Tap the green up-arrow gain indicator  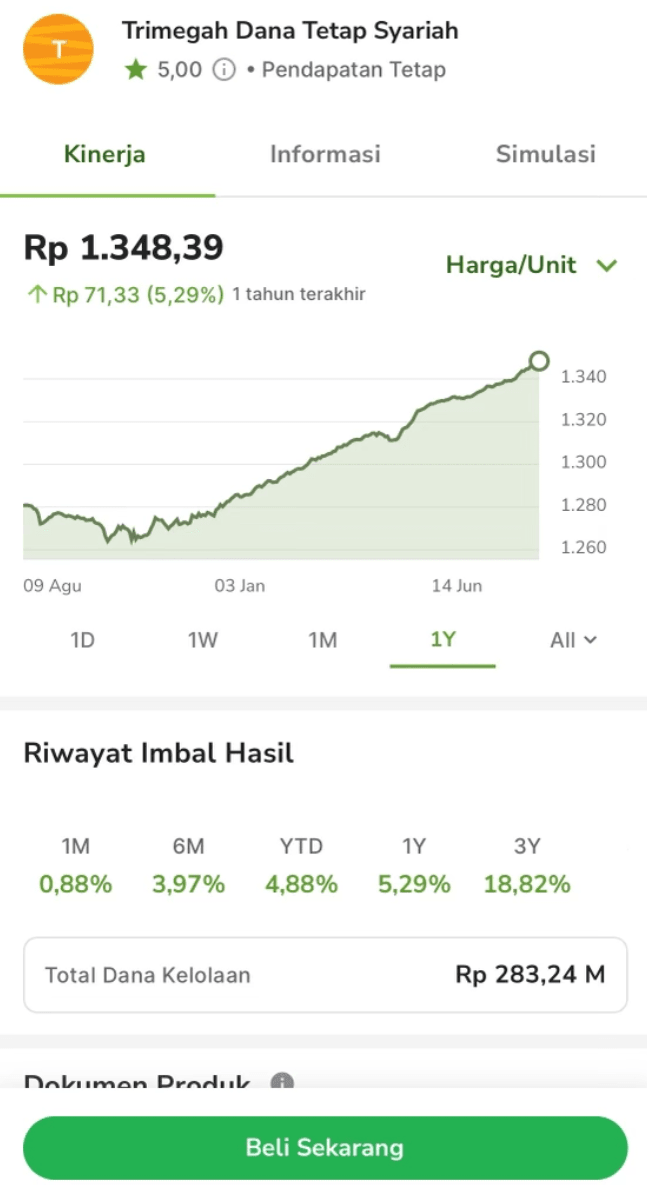[37, 295]
